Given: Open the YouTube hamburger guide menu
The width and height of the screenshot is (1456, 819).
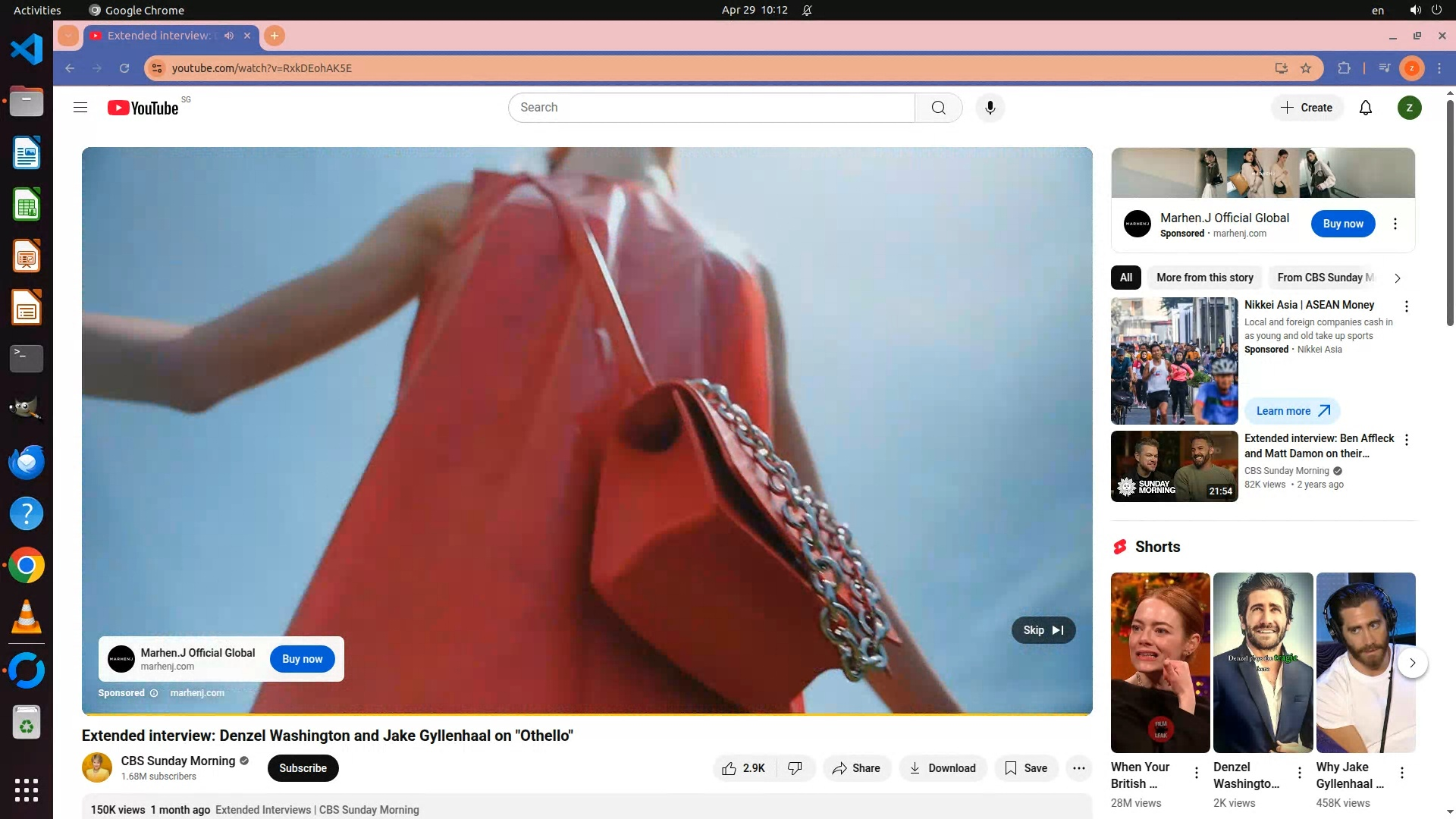Looking at the screenshot, I should pyautogui.click(x=80, y=108).
